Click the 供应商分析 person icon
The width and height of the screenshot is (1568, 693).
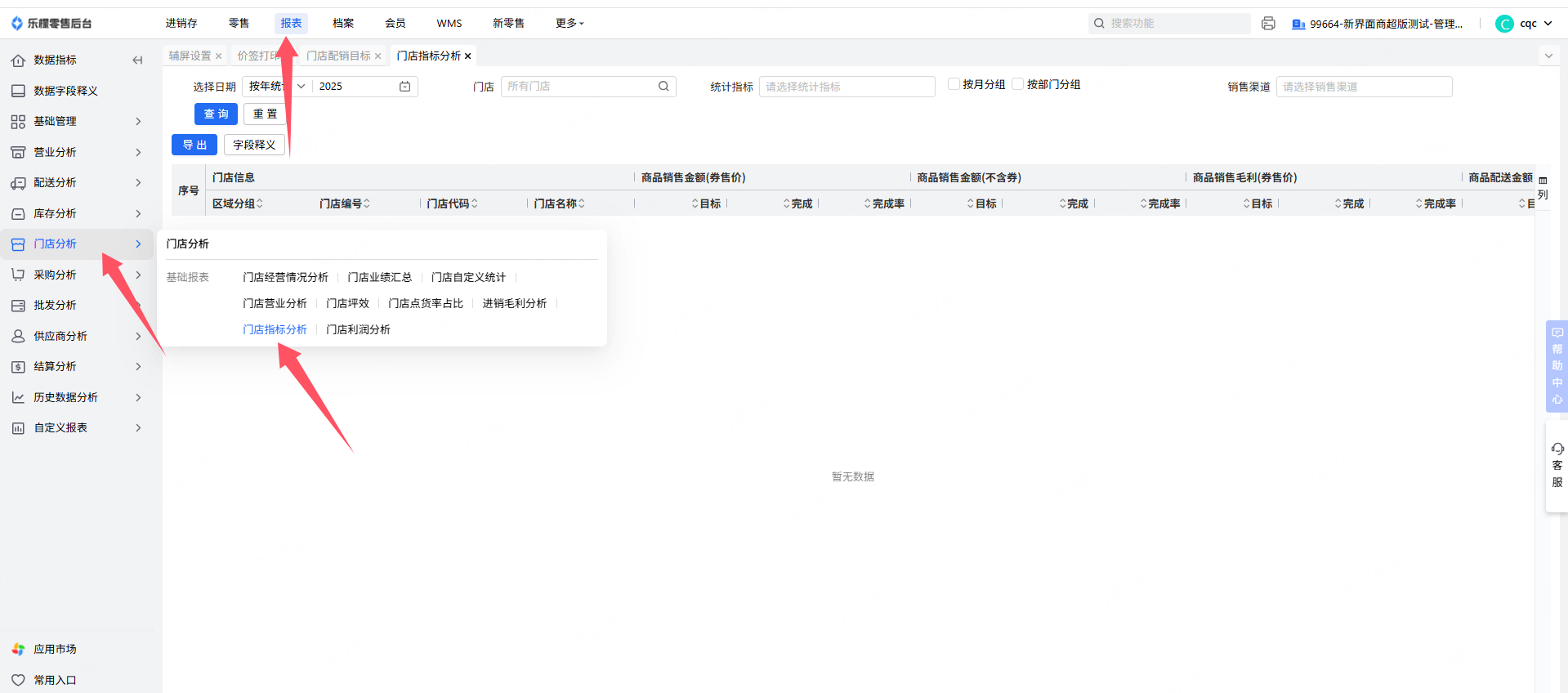click(x=18, y=336)
